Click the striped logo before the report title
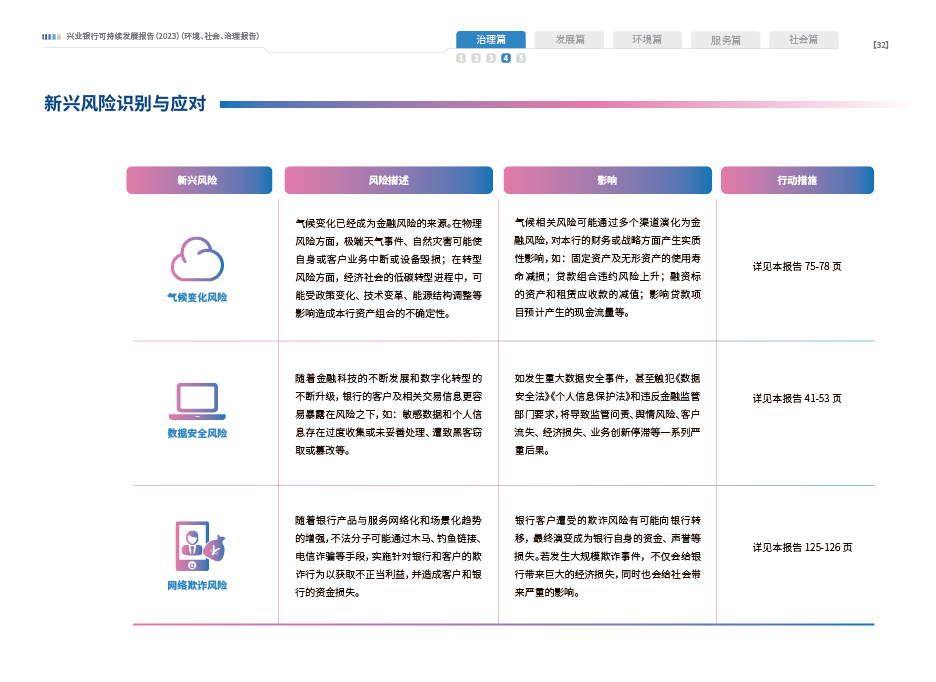936x682 pixels. point(51,37)
